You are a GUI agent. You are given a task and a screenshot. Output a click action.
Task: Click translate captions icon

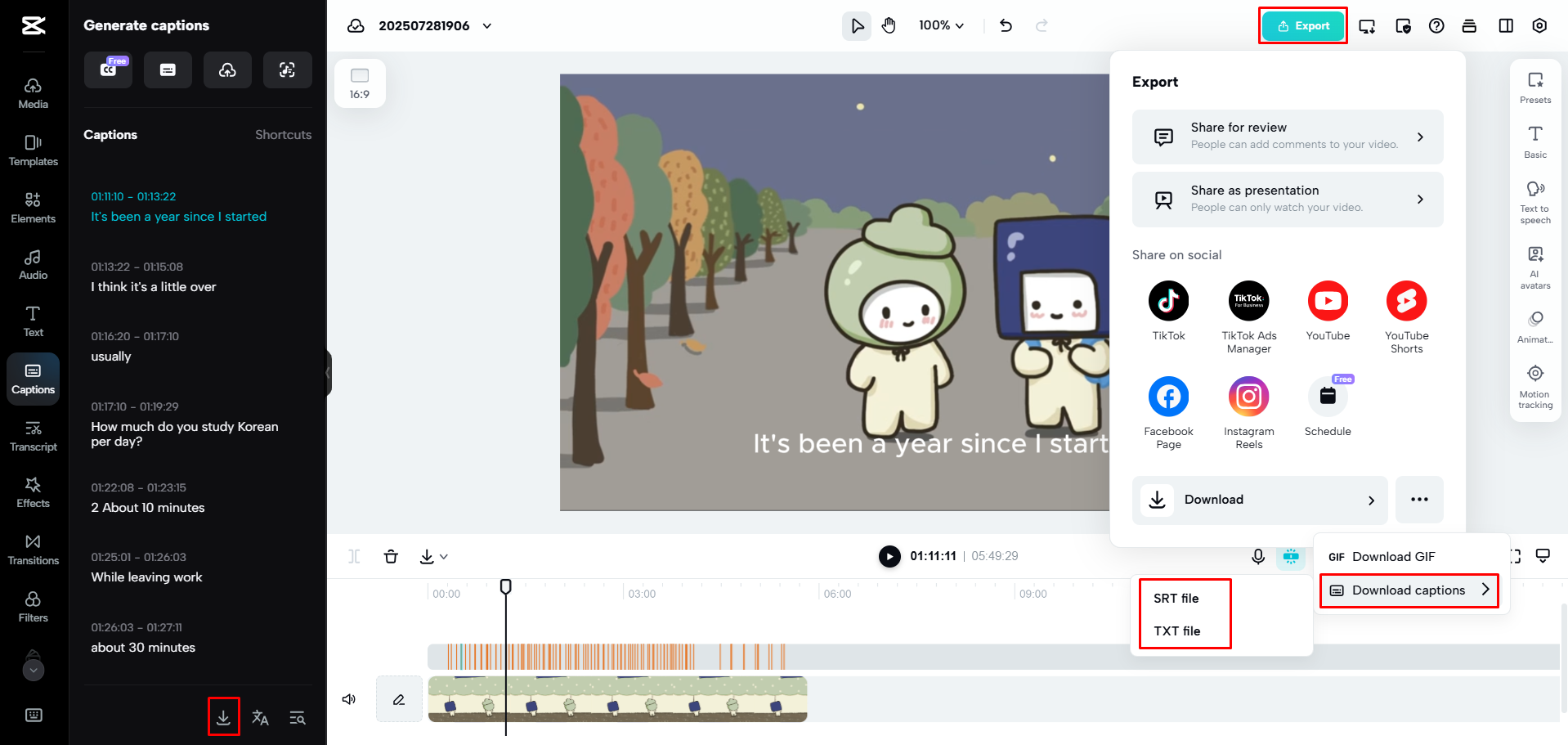[x=260, y=717]
